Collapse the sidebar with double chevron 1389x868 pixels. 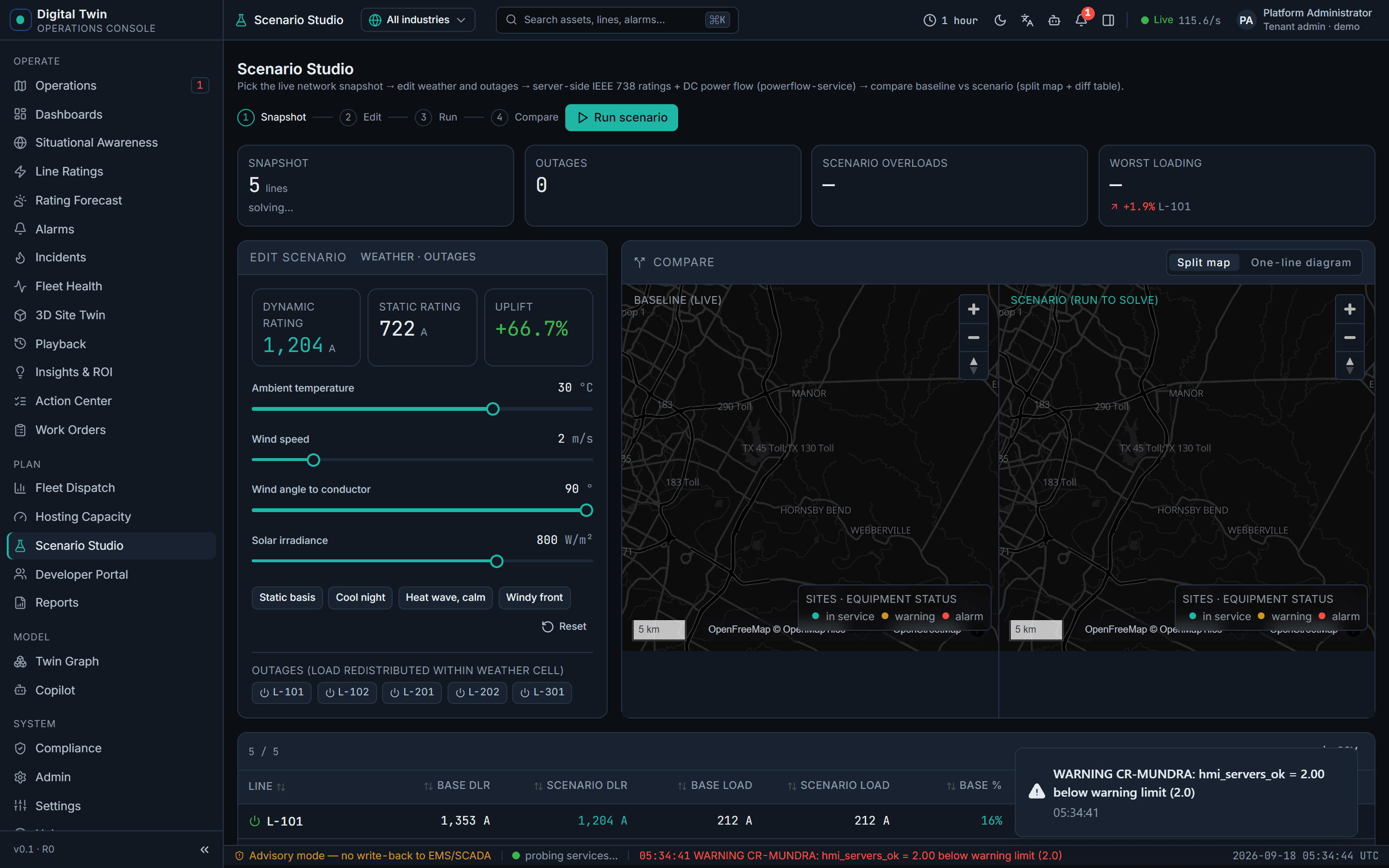point(204,849)
